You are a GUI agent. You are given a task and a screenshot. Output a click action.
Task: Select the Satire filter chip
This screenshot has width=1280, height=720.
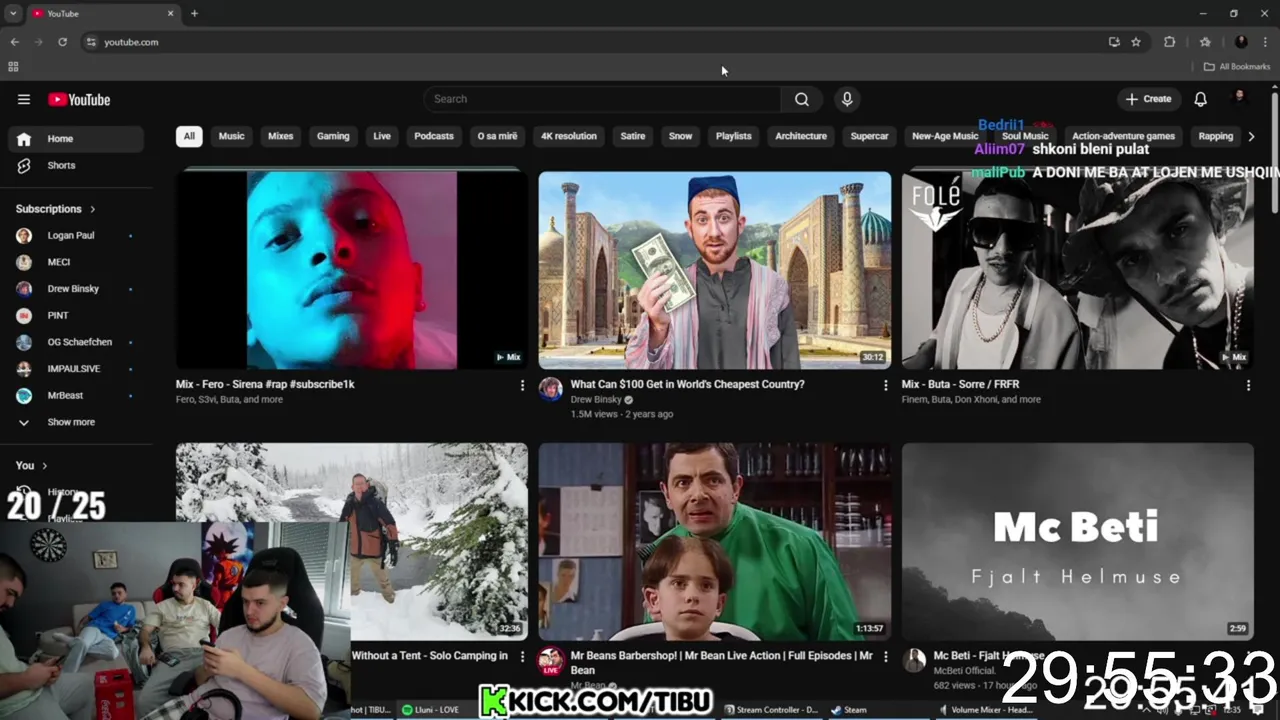coord(633,136)
